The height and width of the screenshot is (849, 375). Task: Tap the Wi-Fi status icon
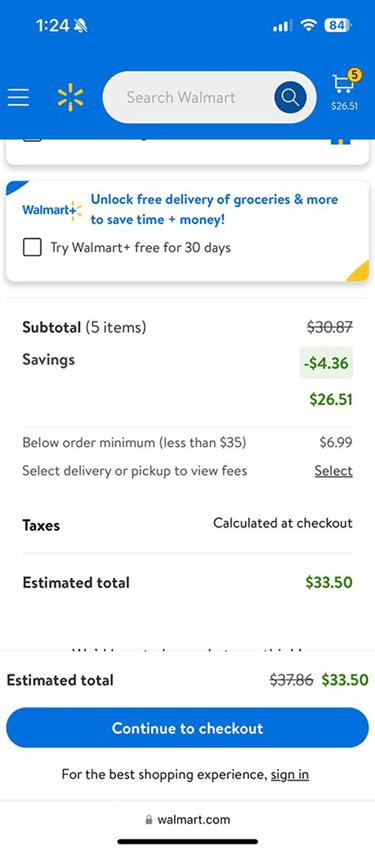(x=309, y=25)
